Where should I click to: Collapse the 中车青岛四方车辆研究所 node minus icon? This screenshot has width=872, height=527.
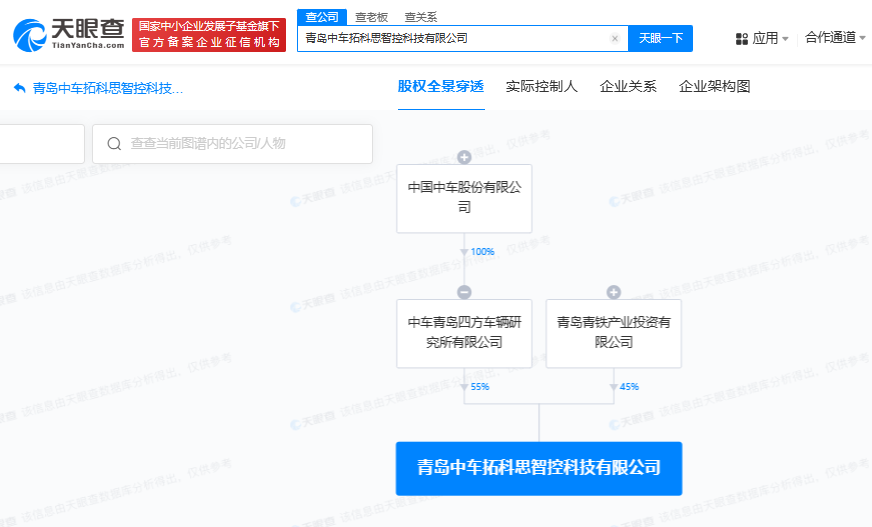[x=464, y=292]
